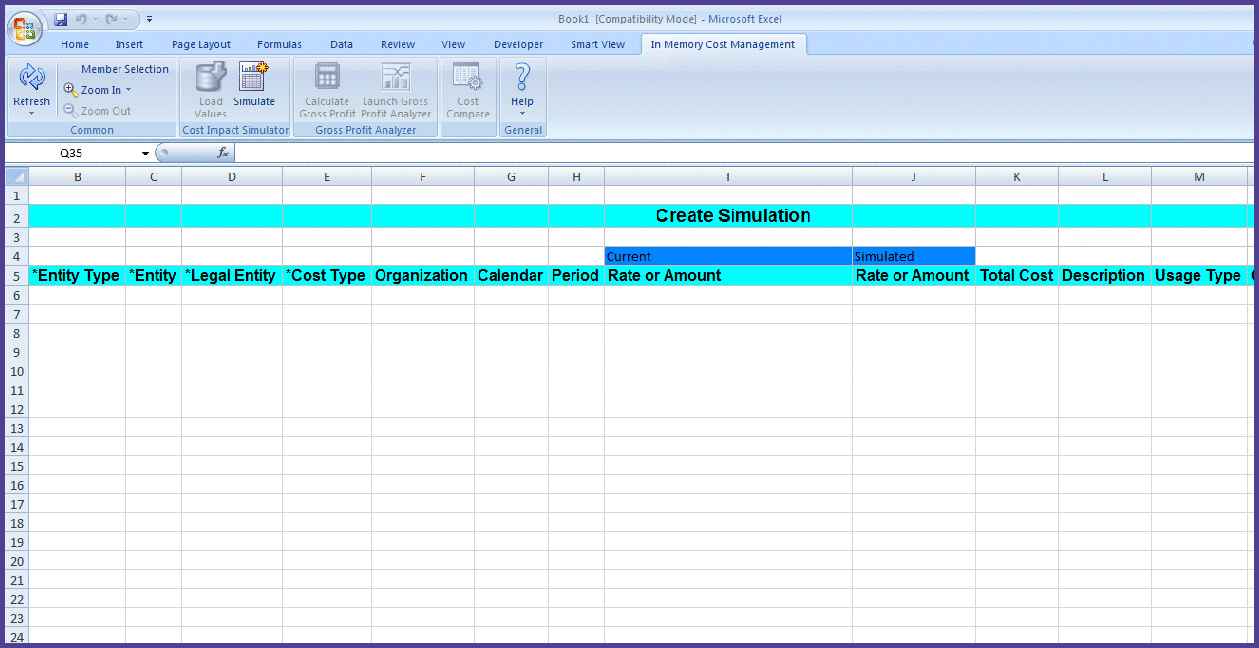Image resolution: width=1259 pixels, height=648 pixels.
Task: Select column I header
Action: (729, 177)
